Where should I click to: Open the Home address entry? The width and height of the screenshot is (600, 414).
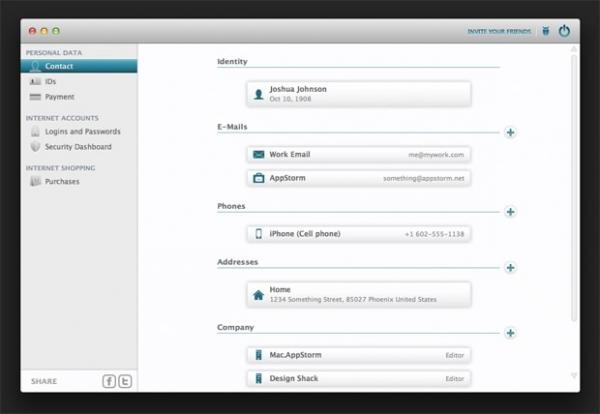click(x=359, y=294)
